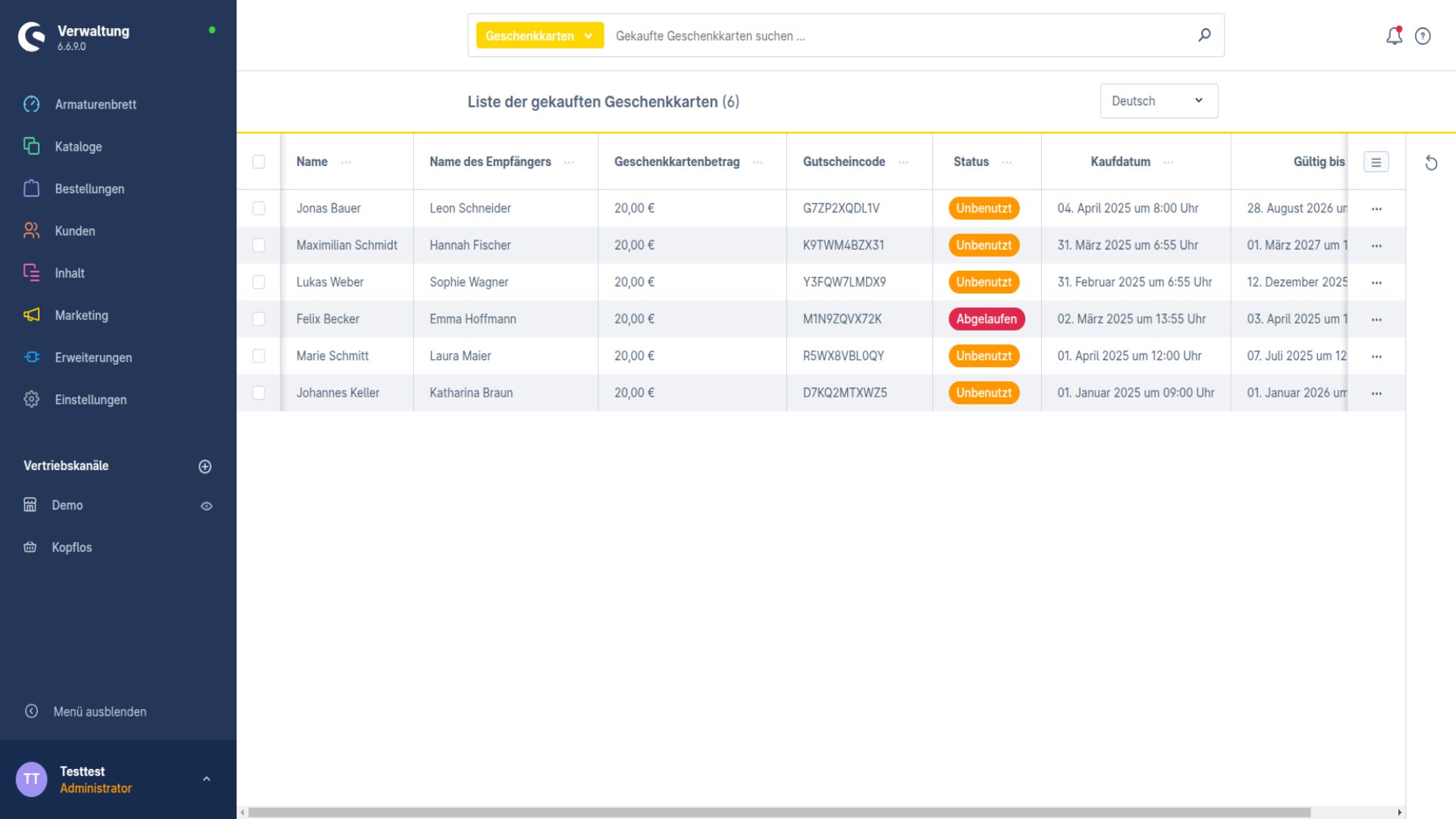
Task: Click the Demo storefront icon
Action: [30, 505]
